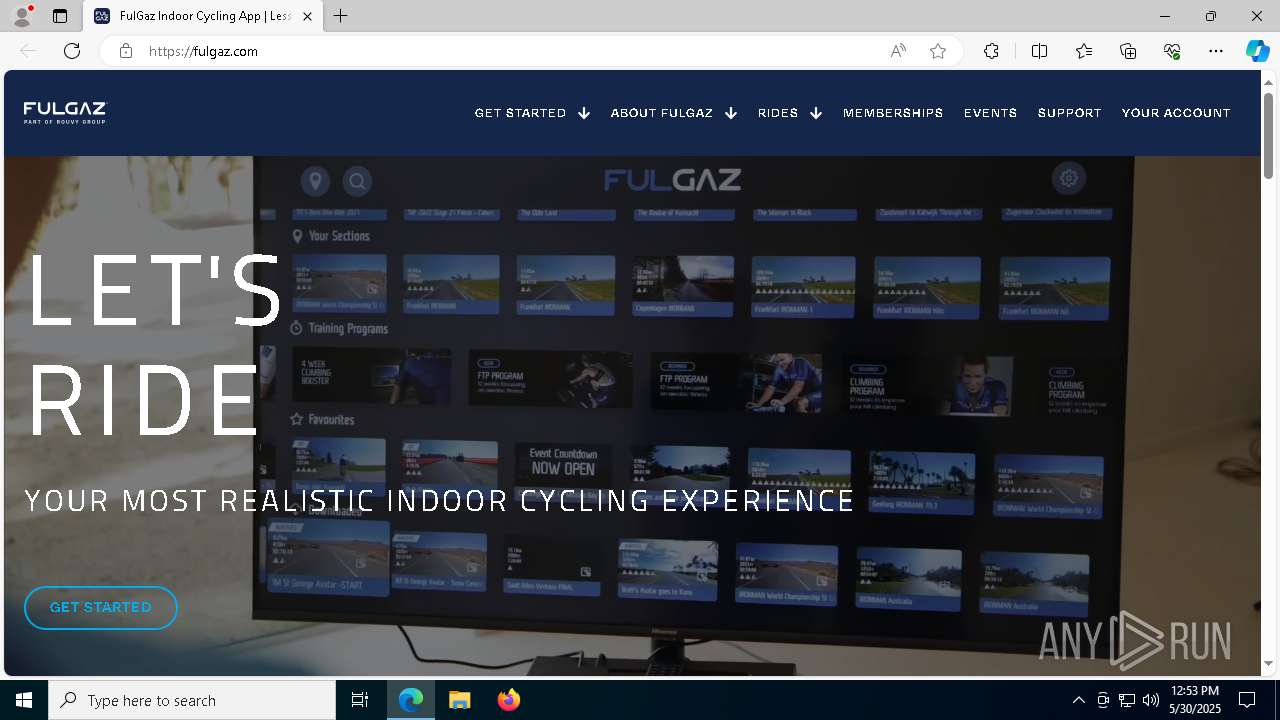
Task: View site information lock icon
Action: pos(125,51)
